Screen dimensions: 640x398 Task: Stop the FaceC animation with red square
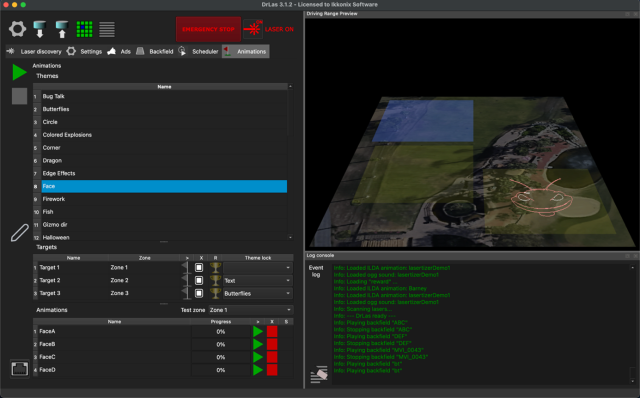(x=272, y=357)
